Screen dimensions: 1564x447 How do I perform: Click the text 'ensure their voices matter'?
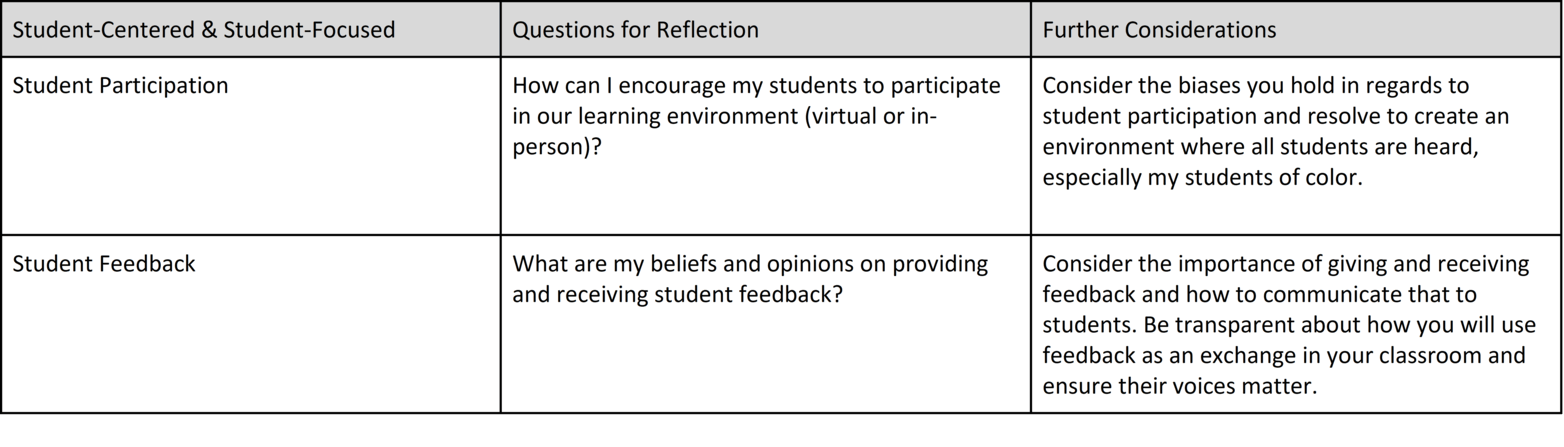coord(1175,386)
